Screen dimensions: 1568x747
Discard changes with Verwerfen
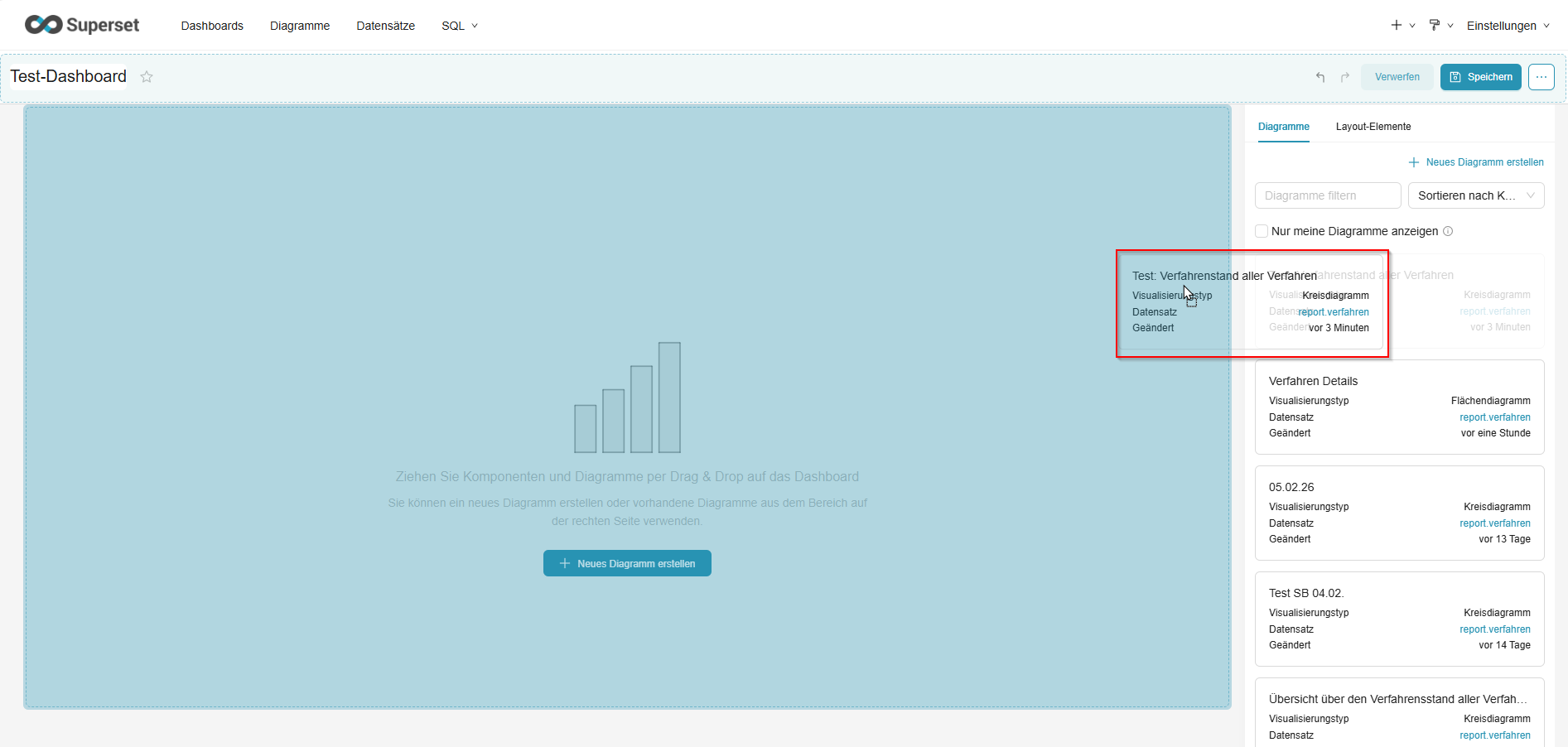(1397, 77)
